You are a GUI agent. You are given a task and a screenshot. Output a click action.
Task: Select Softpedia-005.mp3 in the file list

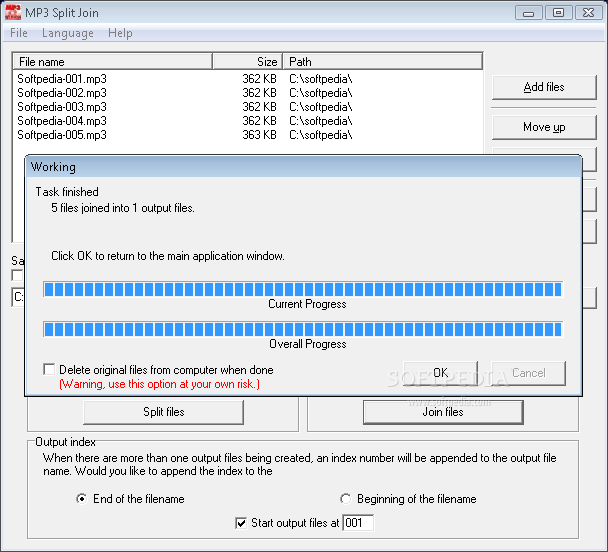point(62,135)
